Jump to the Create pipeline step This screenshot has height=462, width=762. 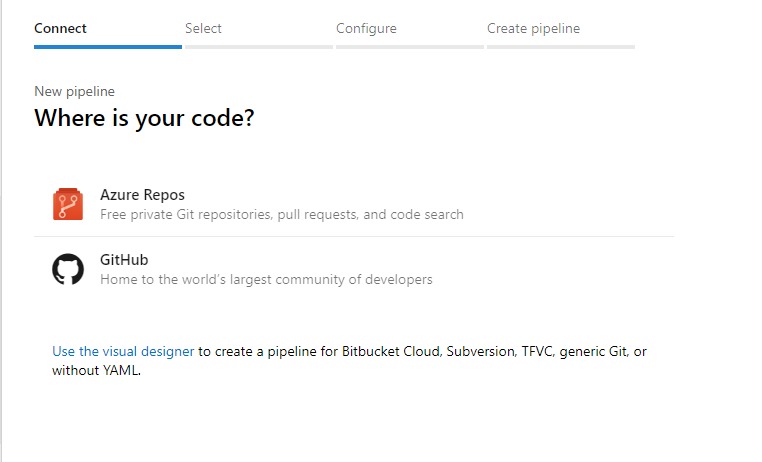coord(533,28)
